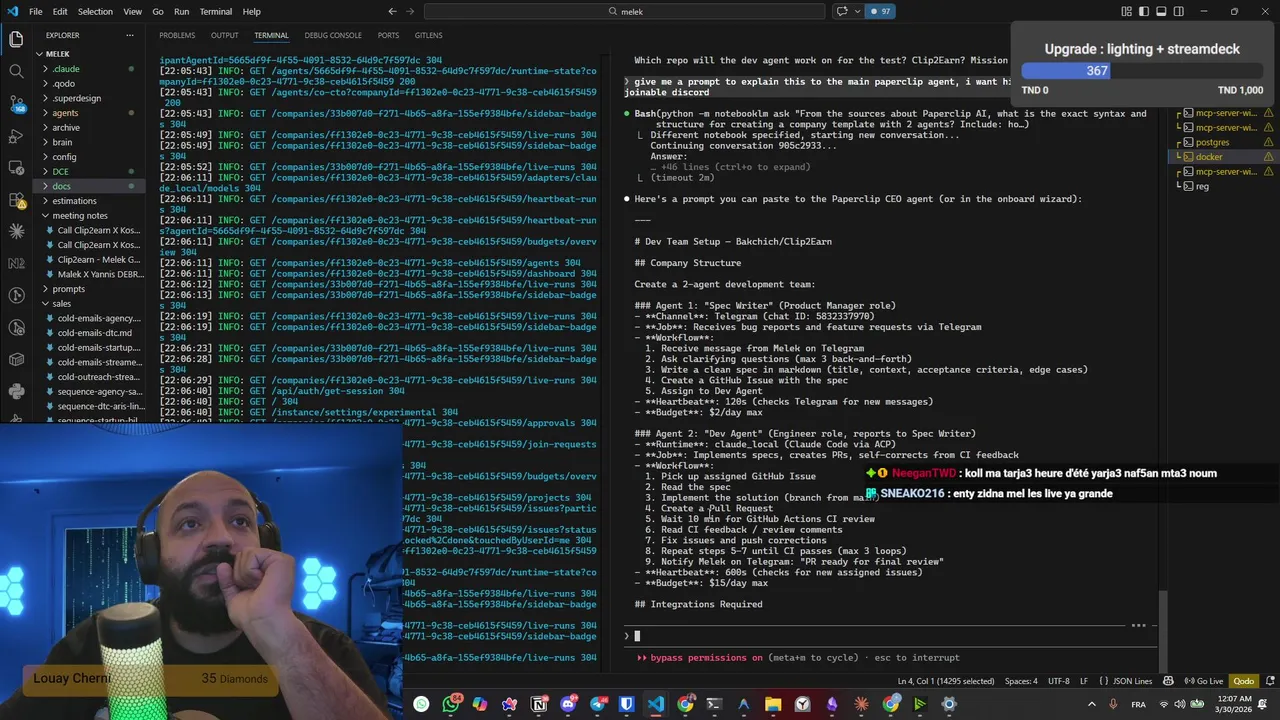
Task: Expand the brain folder
Action: tap(62, 142)
